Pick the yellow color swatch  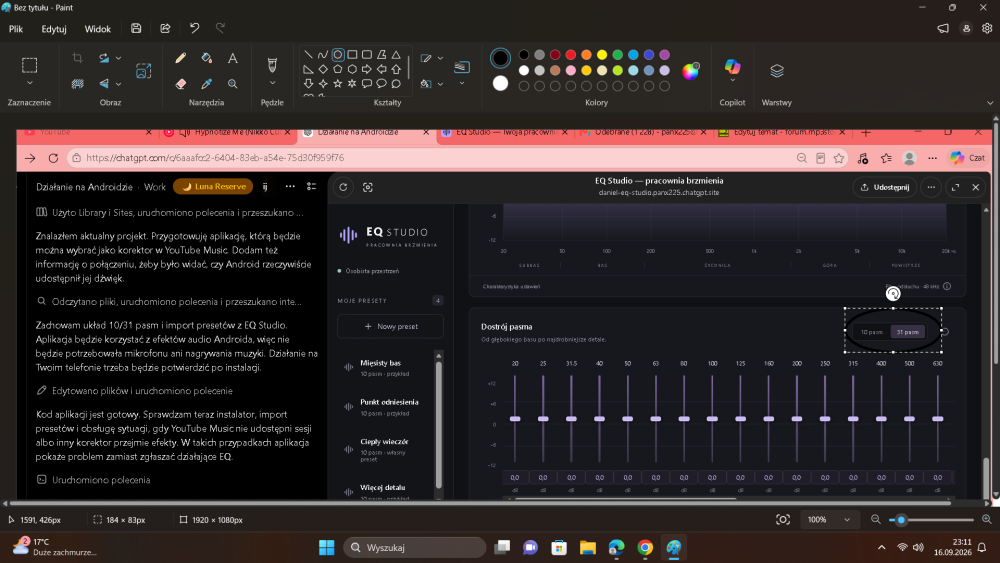602,55
